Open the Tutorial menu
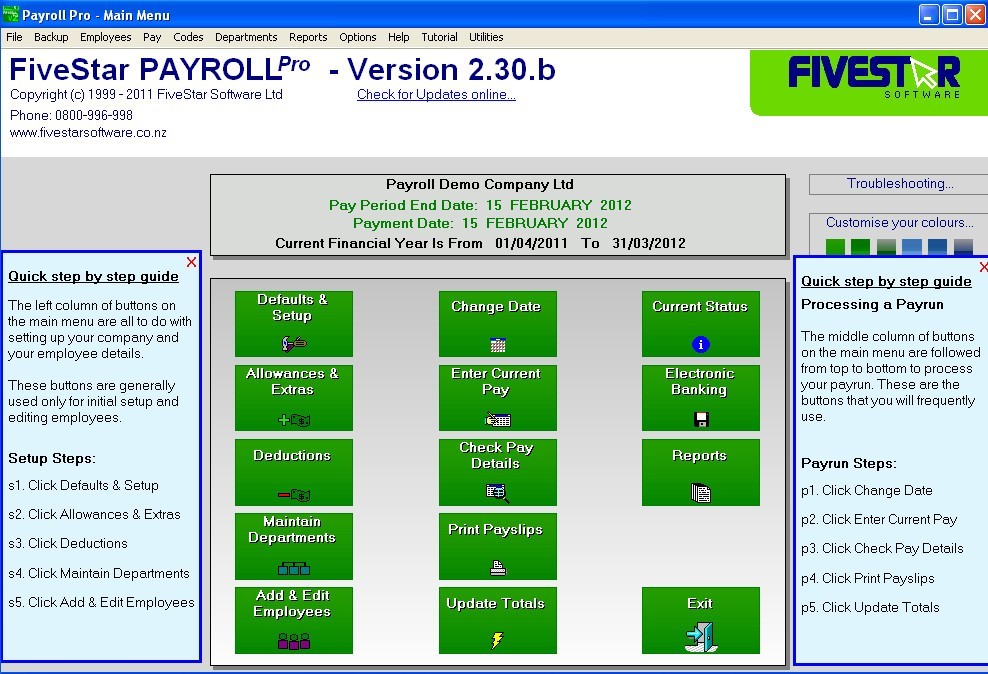This screenshot has width=988, height=674. point(439,37)
